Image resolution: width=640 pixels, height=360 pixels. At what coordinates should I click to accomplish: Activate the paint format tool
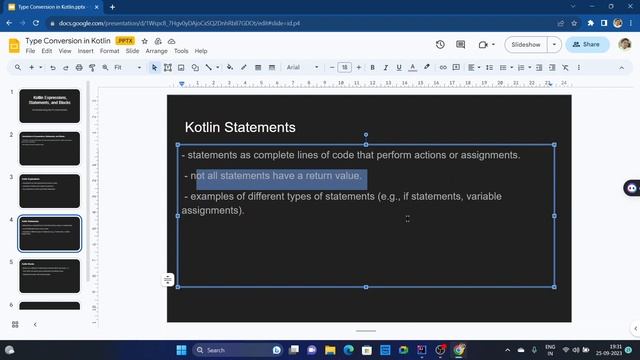pos(92,68)
